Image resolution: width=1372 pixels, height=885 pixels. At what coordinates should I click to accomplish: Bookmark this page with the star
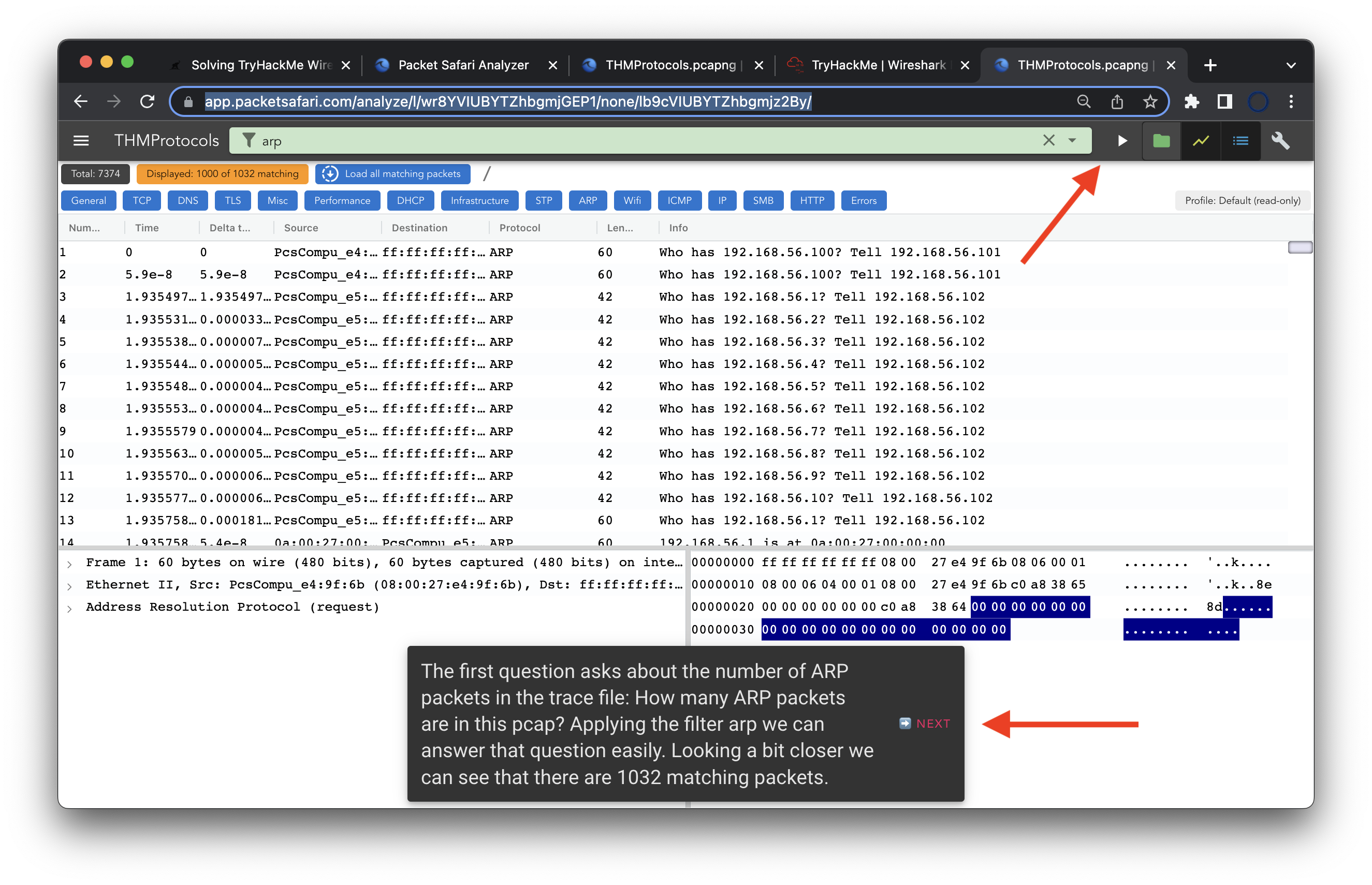(1149, 102)
